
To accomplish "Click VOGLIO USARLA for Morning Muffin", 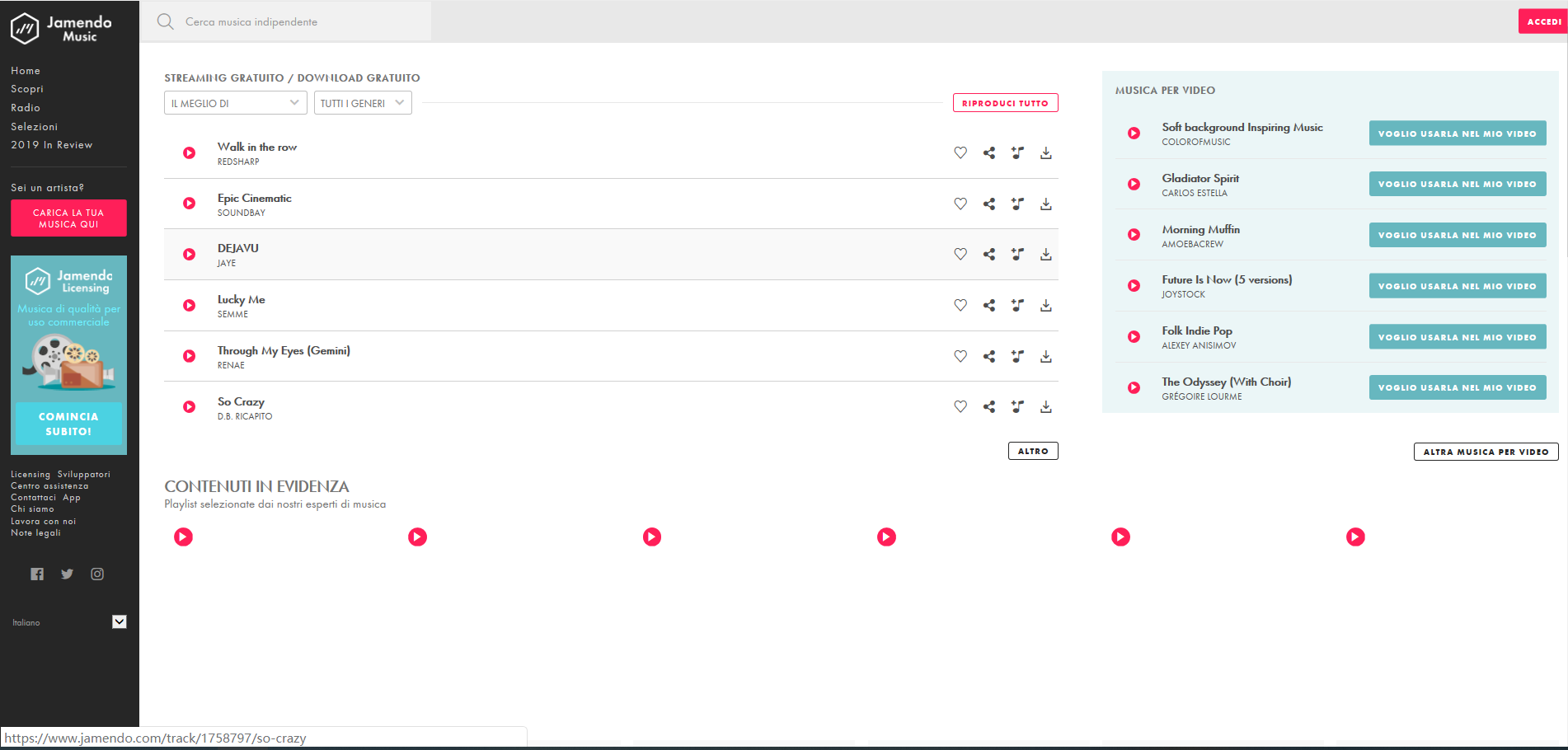I will 1458,235.
